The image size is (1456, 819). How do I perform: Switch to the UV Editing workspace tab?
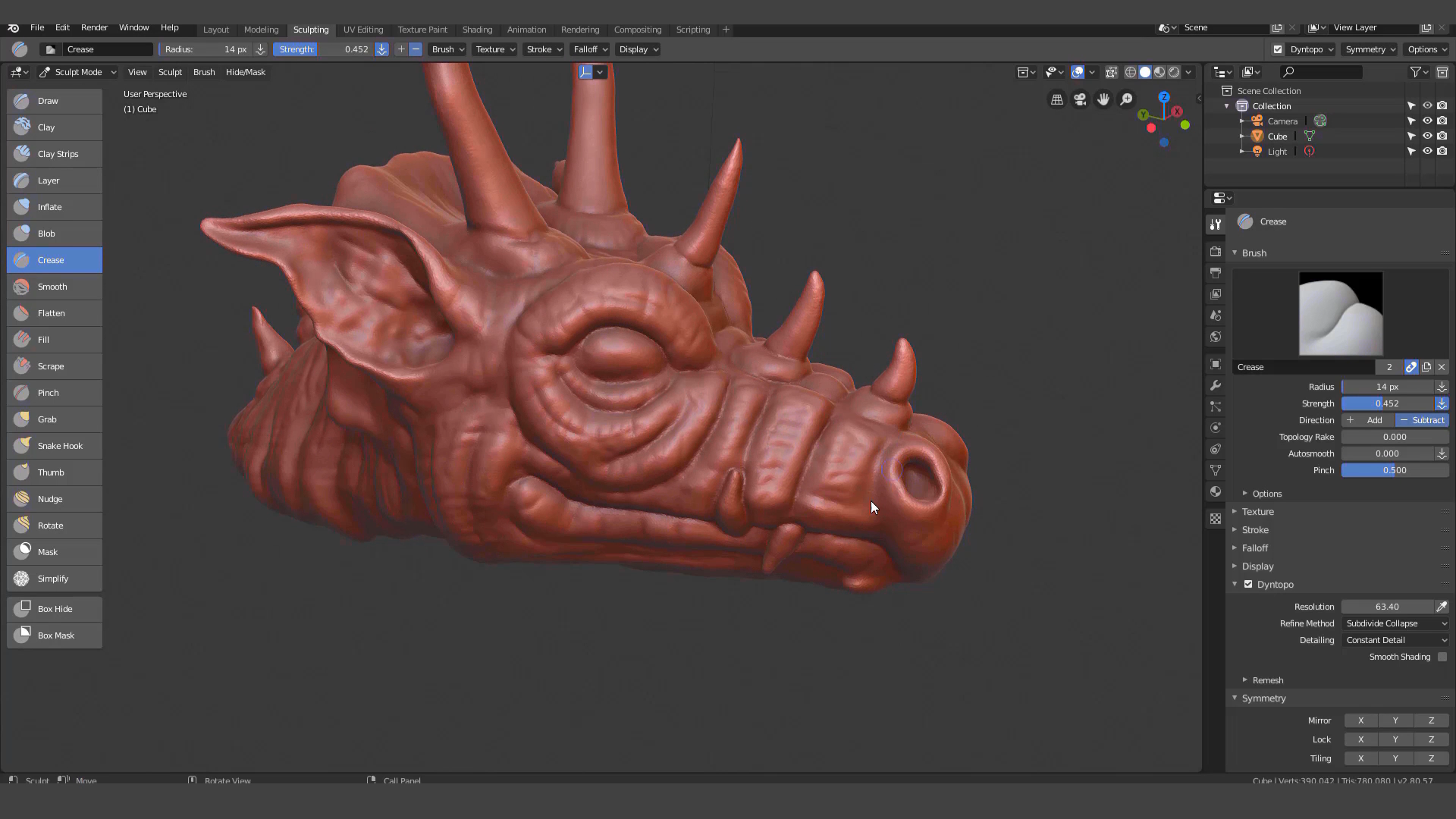[363, 30]
